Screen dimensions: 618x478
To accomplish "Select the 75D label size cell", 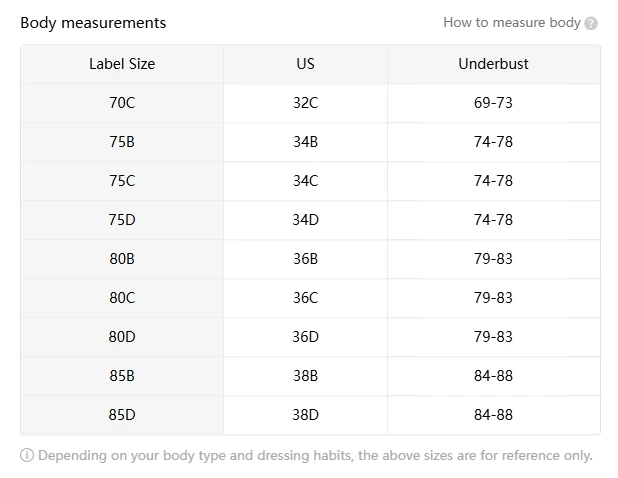I will [x=122, y=220].
